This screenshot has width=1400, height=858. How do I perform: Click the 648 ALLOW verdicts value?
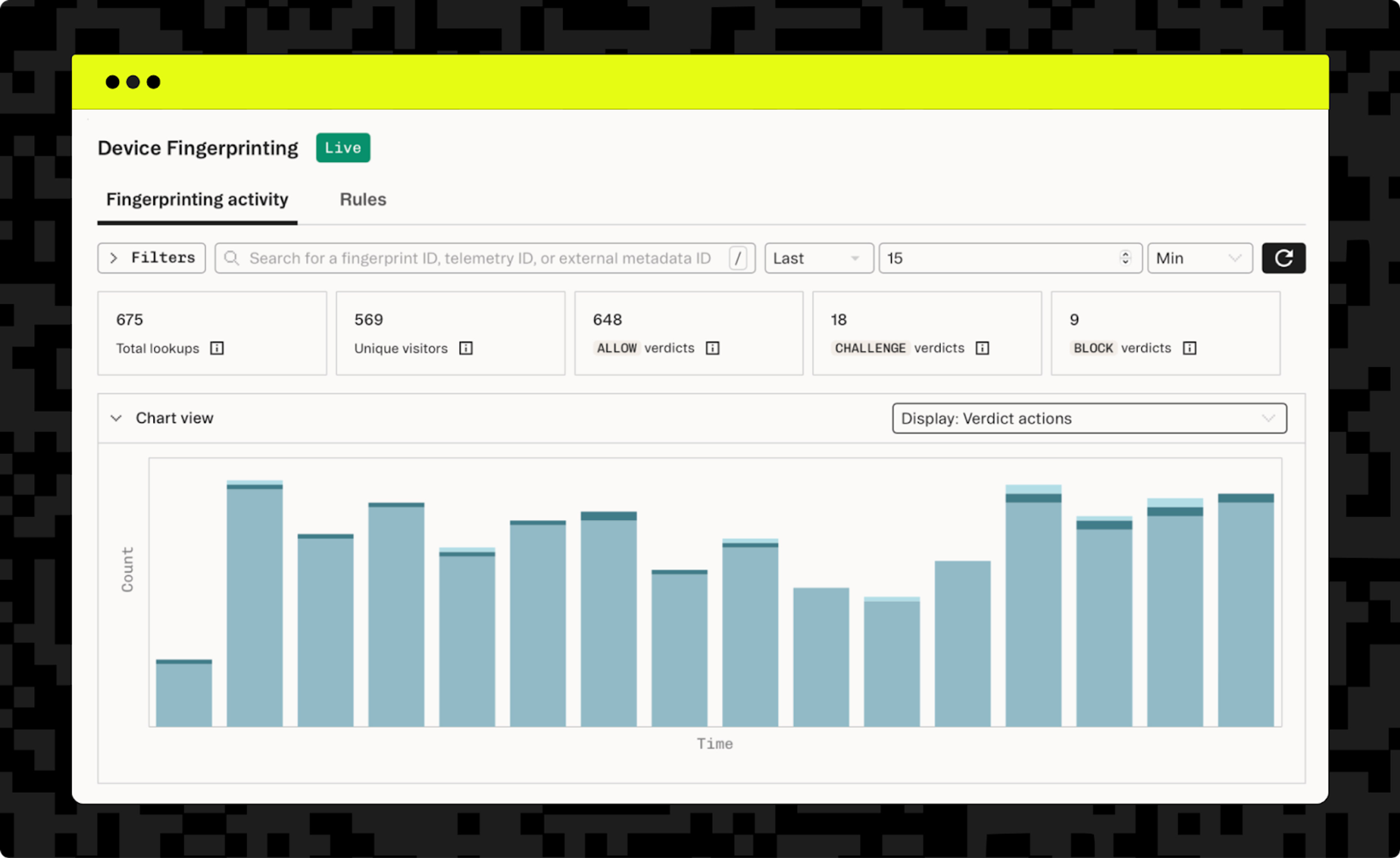point(607,320)
